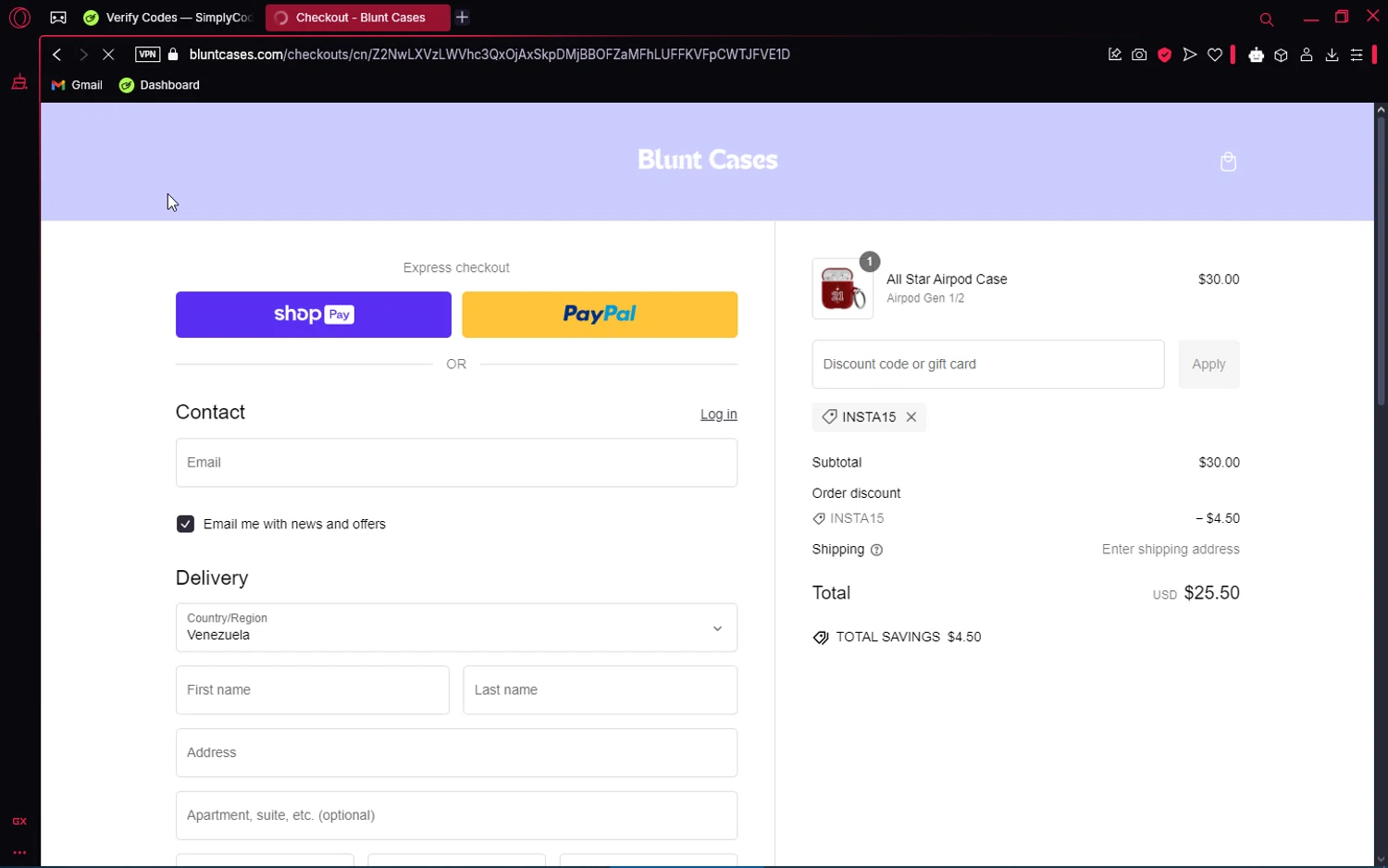Focus the First name field
Viewport: 1388px width, 868px height.
pos(313,690)
